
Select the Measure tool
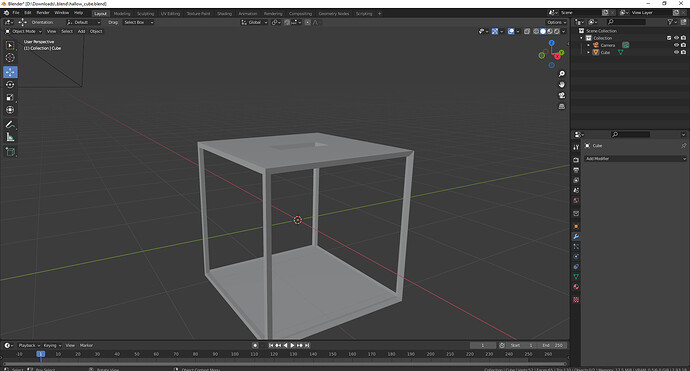click(10, 137)
